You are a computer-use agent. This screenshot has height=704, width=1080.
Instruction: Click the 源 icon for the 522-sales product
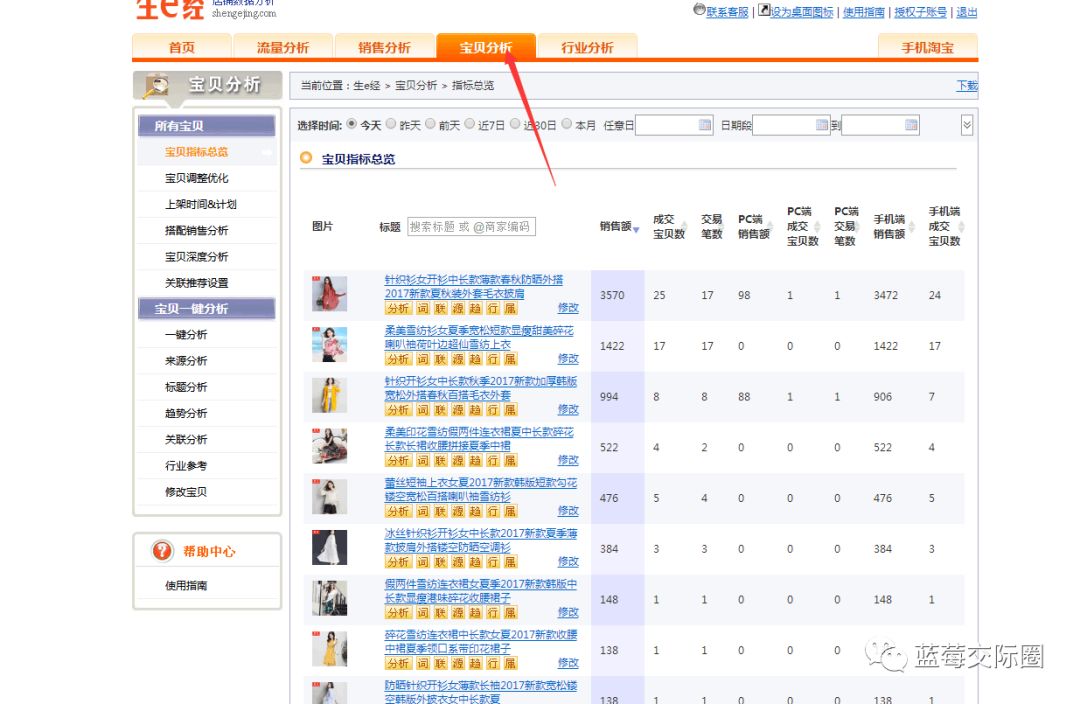point(458,461)
